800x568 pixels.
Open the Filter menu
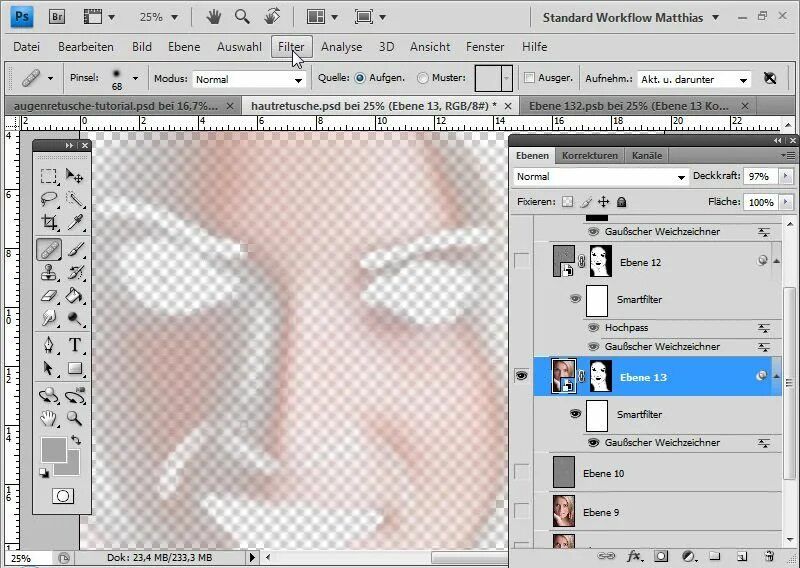291,46
